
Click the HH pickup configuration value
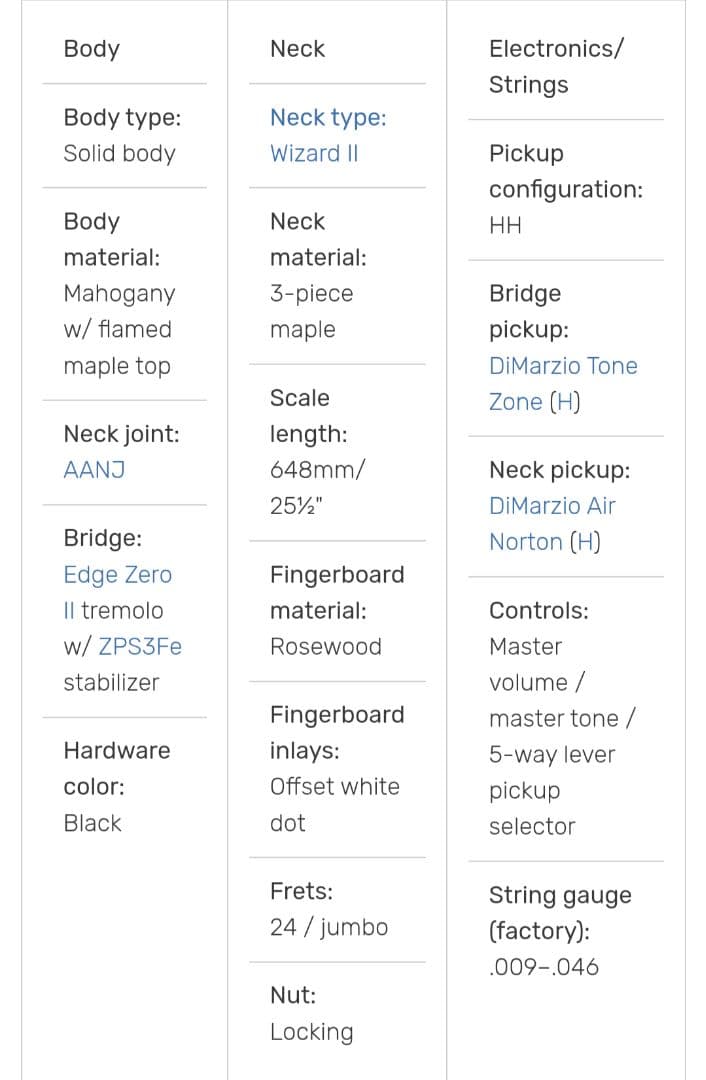point(505,226)
